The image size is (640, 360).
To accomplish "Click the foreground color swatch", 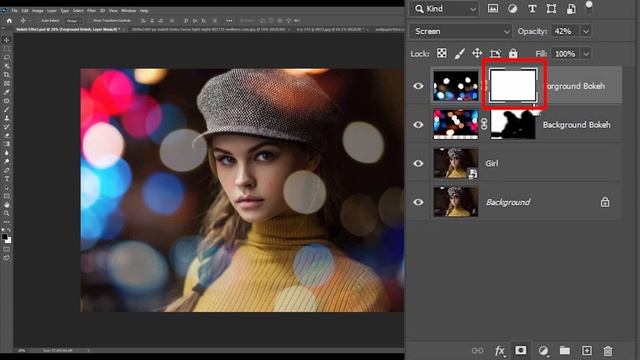I will coord(4,237).
